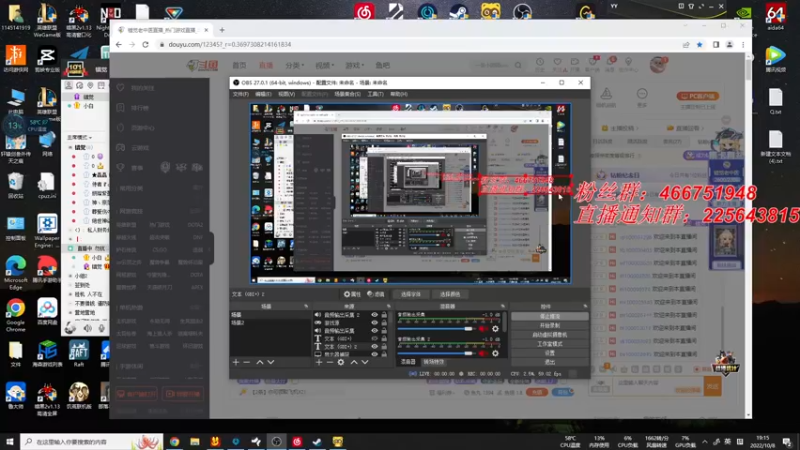Open 帮助(H) menu in OBS menu bar
Screen dimensions: 800x450
[398, 94]
